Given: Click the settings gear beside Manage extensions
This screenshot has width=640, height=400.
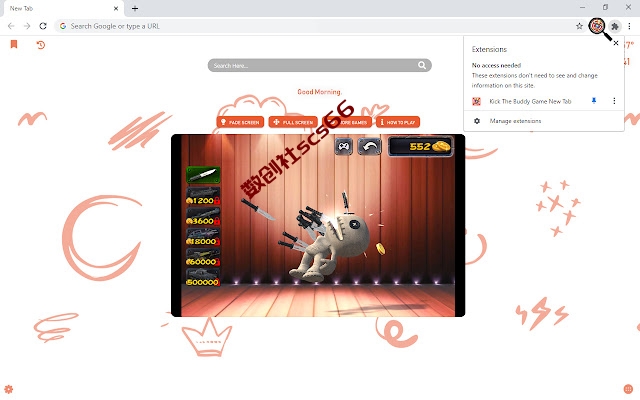Looking at the screenshot, I should (477, 121).
